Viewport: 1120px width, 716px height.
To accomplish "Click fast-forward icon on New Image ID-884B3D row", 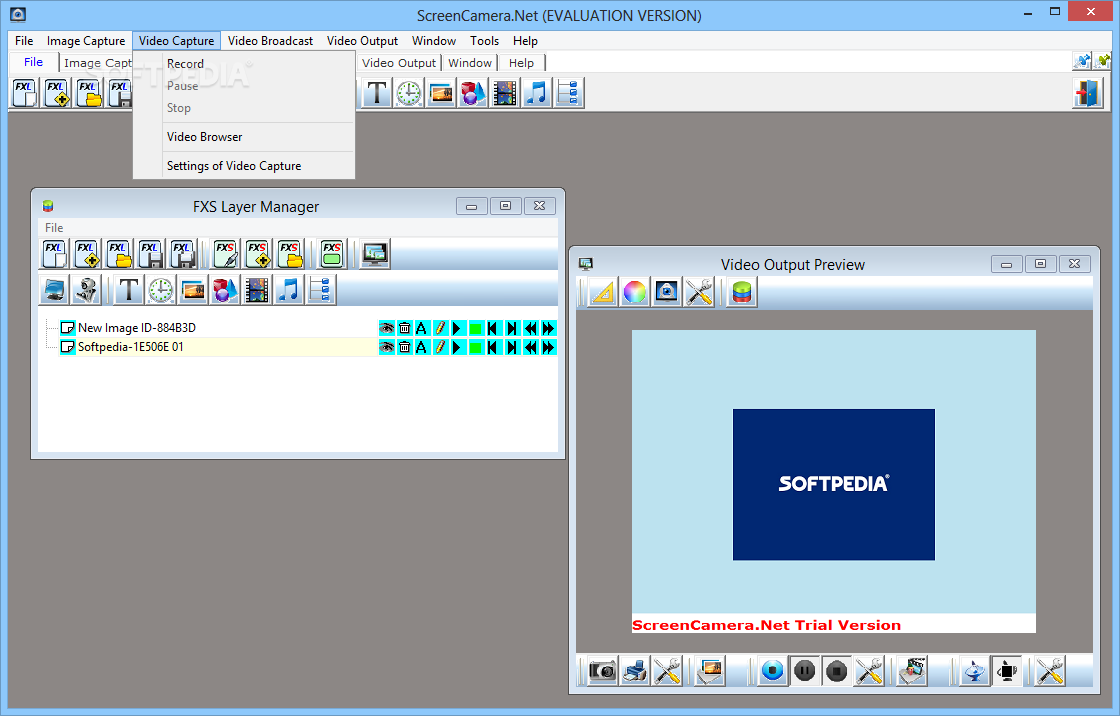I will pyautogui.click(x=548, y=328).
